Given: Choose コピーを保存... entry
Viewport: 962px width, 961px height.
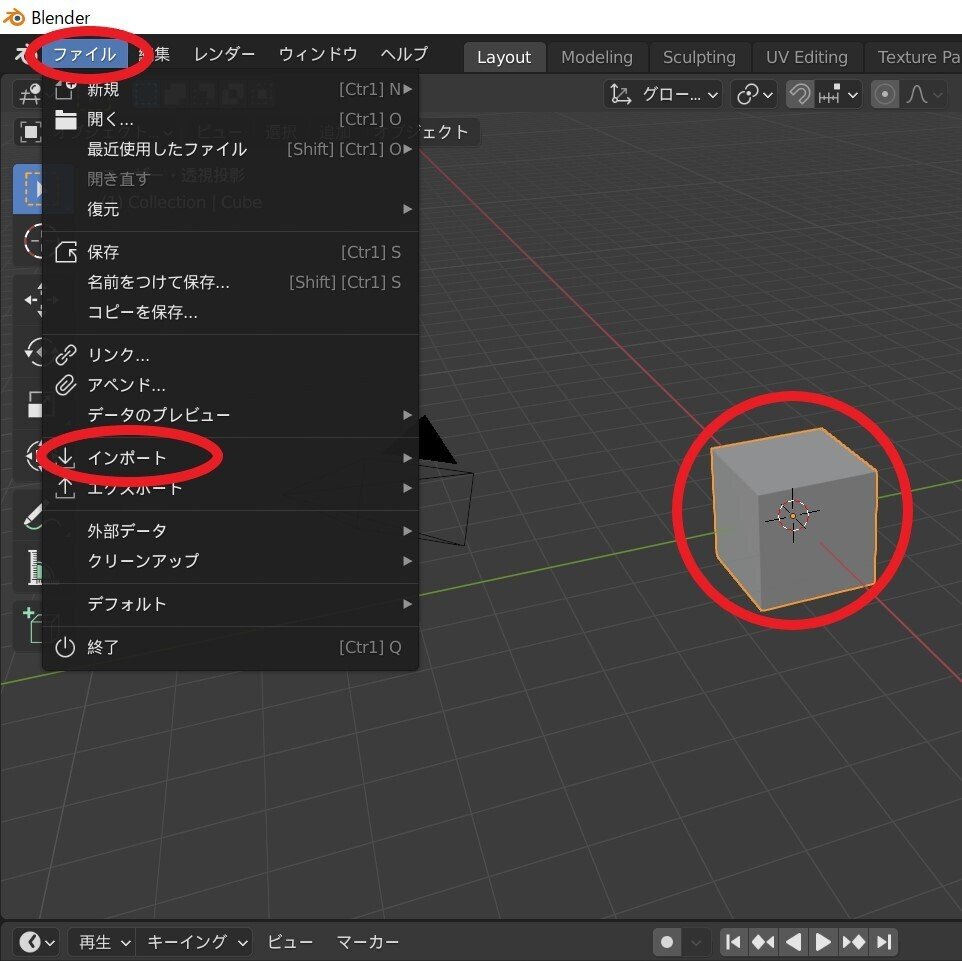Looking at the screenshot, I should tap(231, 312).
